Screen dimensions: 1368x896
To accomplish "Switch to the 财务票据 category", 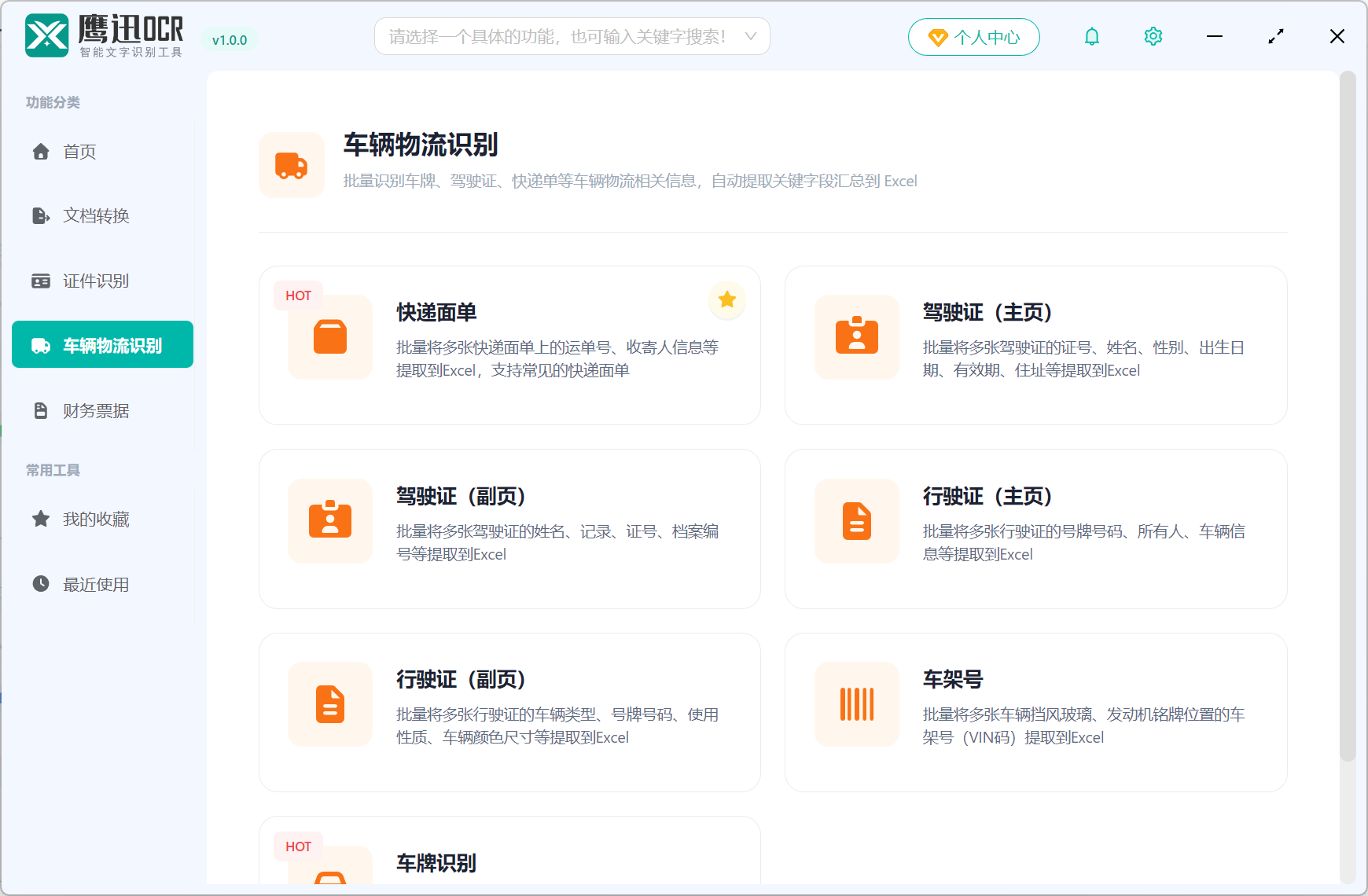I will (96, 409).
